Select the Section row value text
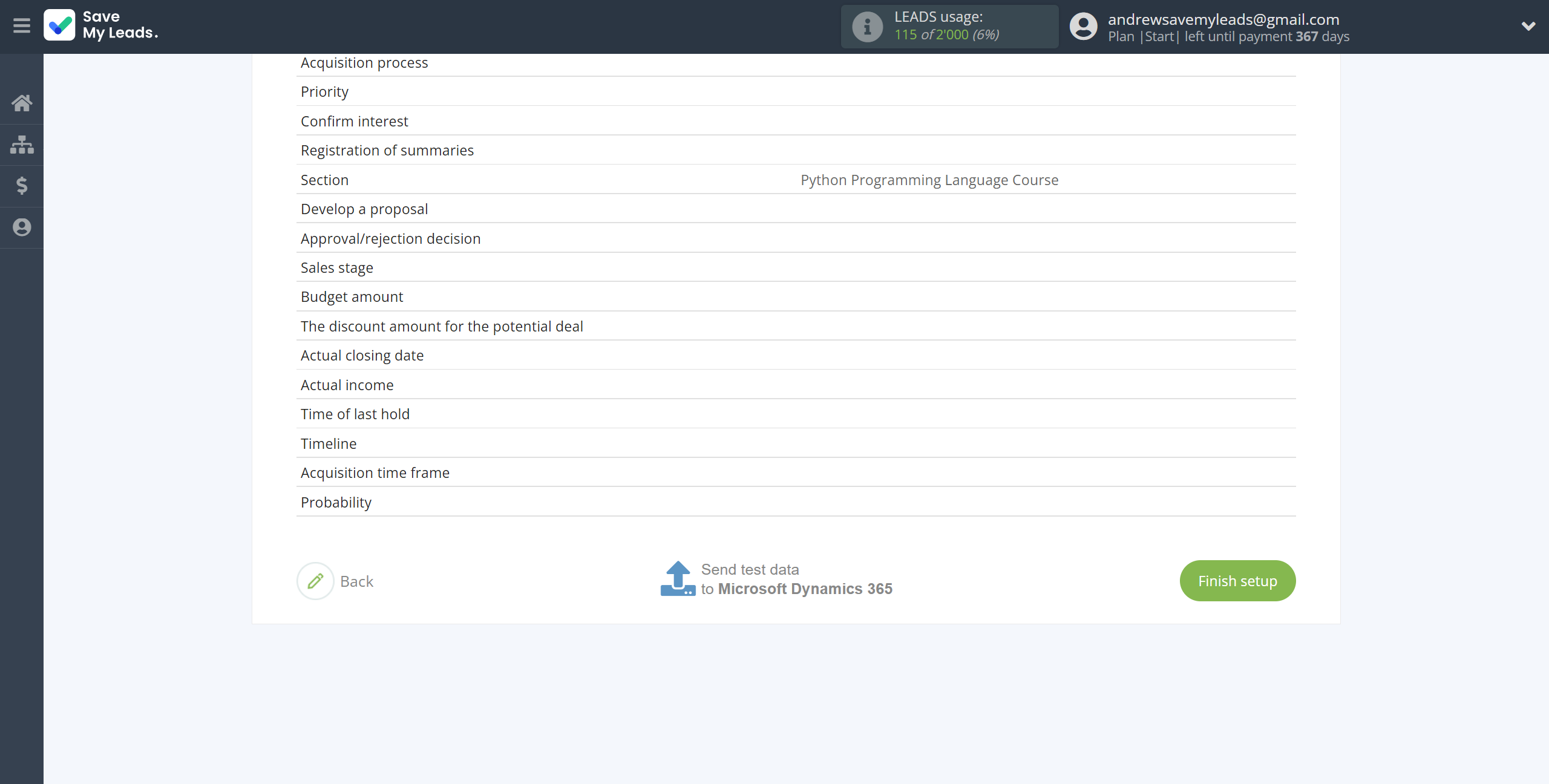The image size is (1549, 784). (x=929, y=180)
